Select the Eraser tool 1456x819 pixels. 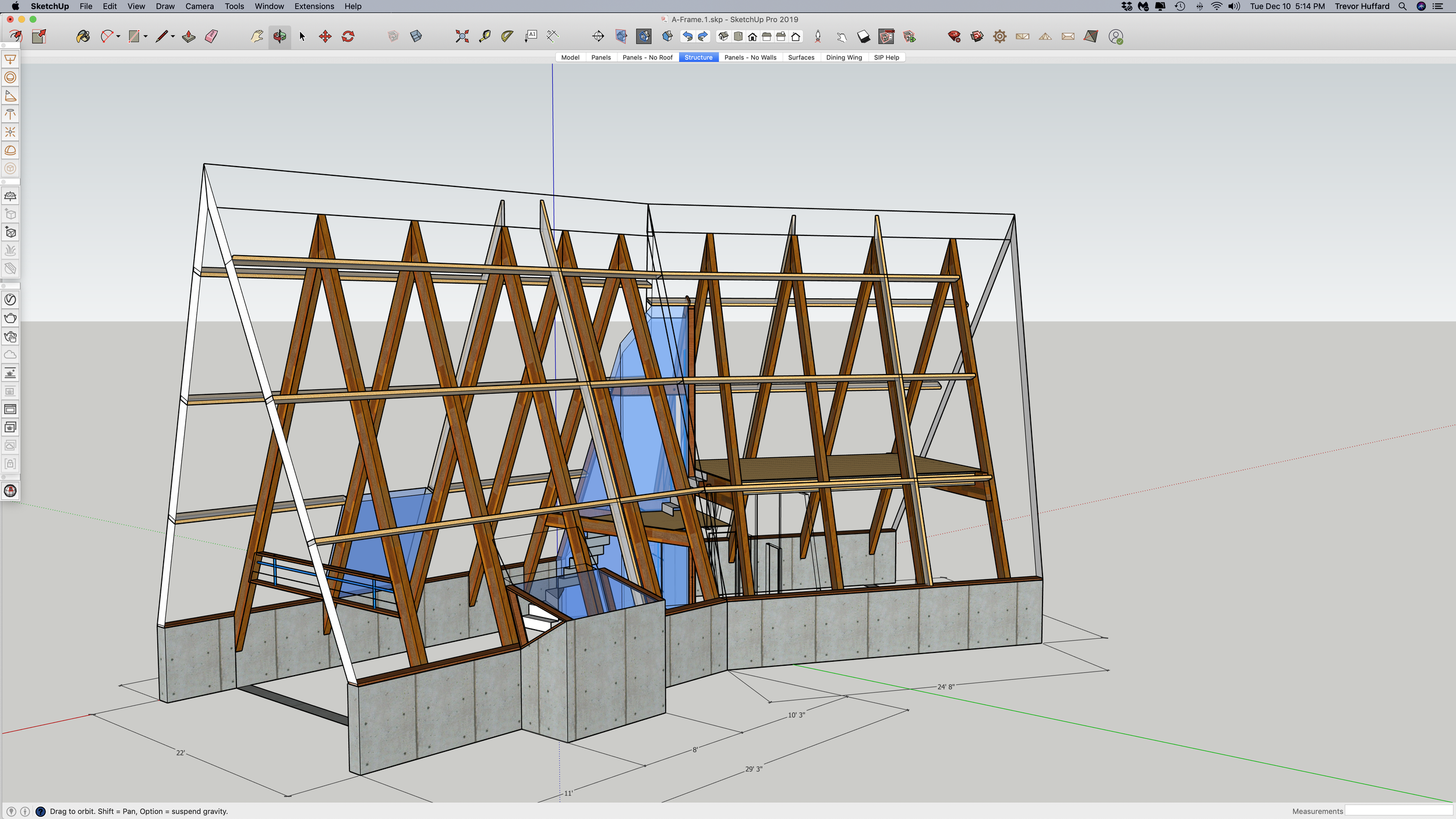(x=211, y=37)
